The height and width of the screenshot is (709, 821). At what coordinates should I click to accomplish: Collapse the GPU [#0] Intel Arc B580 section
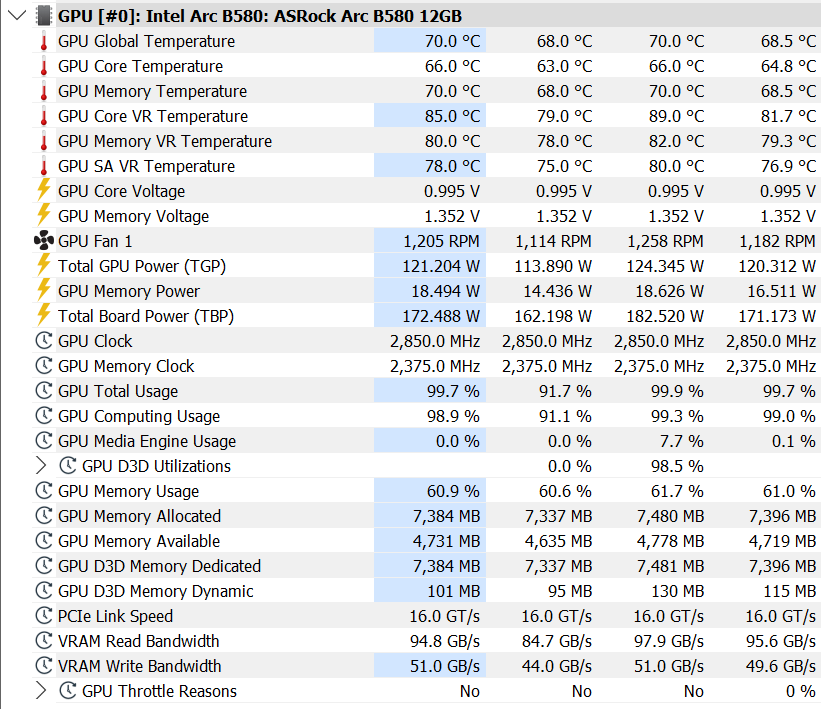click(17, 16)
